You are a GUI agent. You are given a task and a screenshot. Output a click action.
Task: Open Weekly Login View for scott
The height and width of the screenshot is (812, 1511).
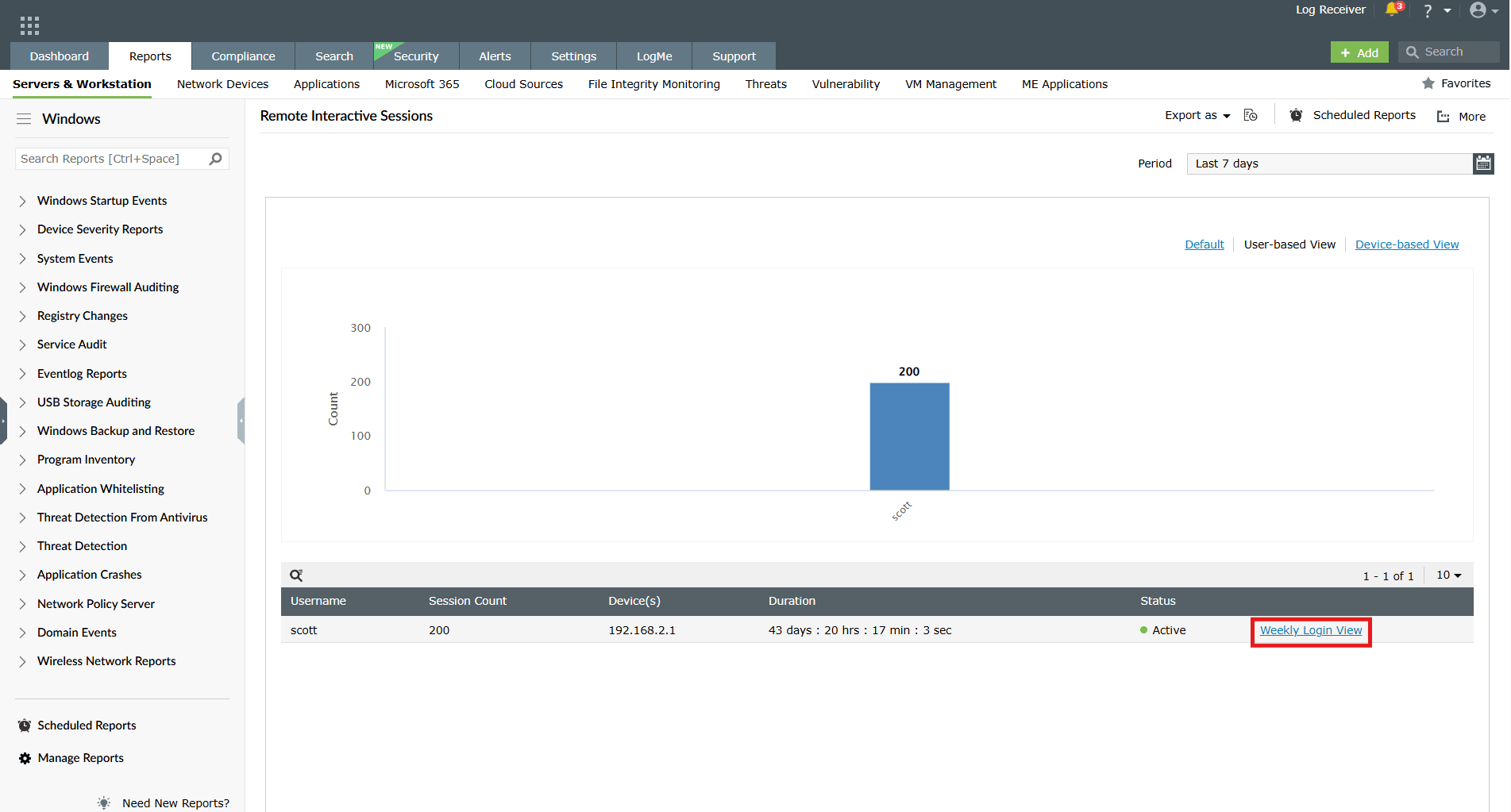coord(1311,630)
